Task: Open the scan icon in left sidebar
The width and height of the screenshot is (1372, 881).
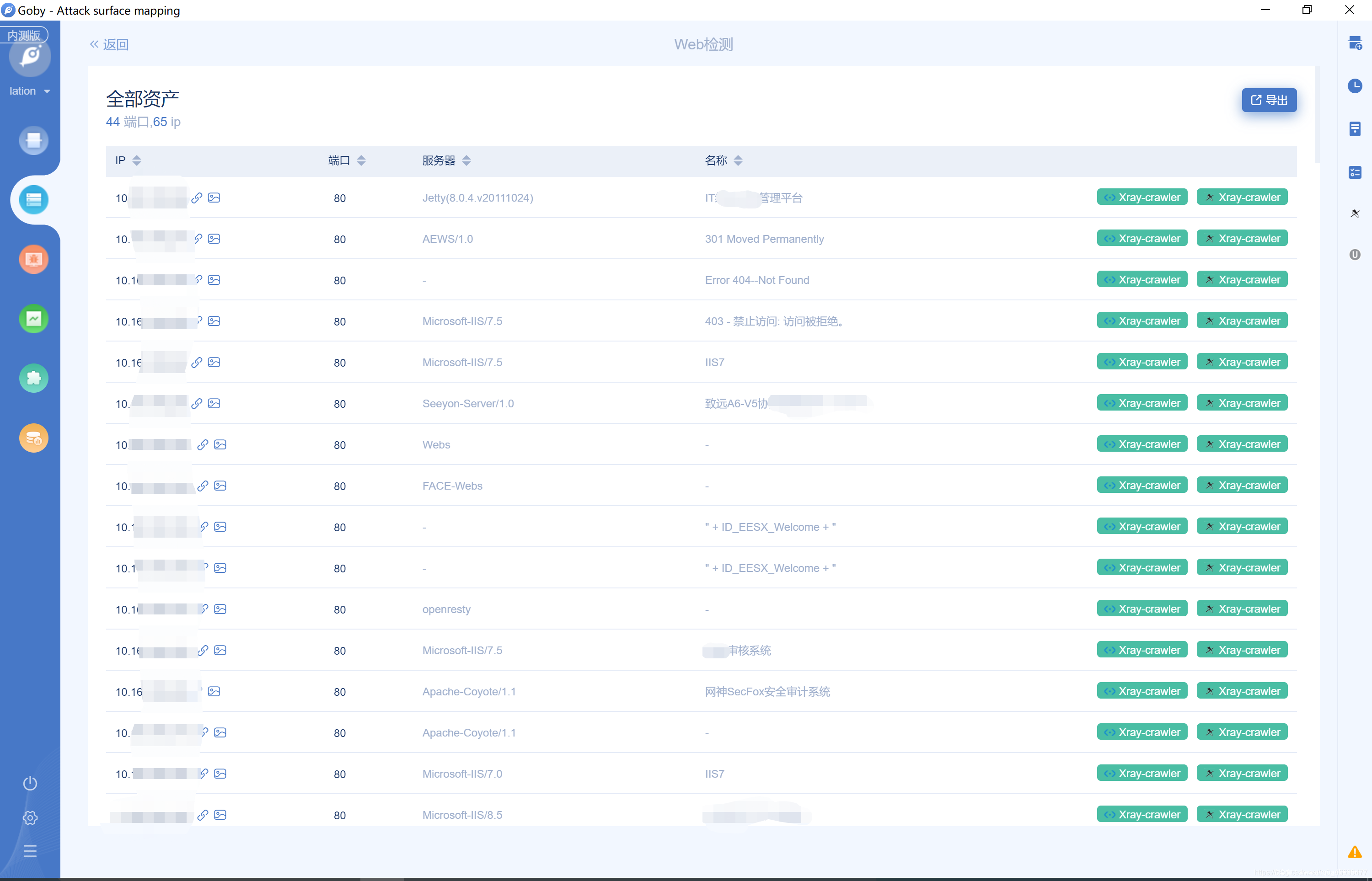Action: pyautogui.click(x=34, y=140)
